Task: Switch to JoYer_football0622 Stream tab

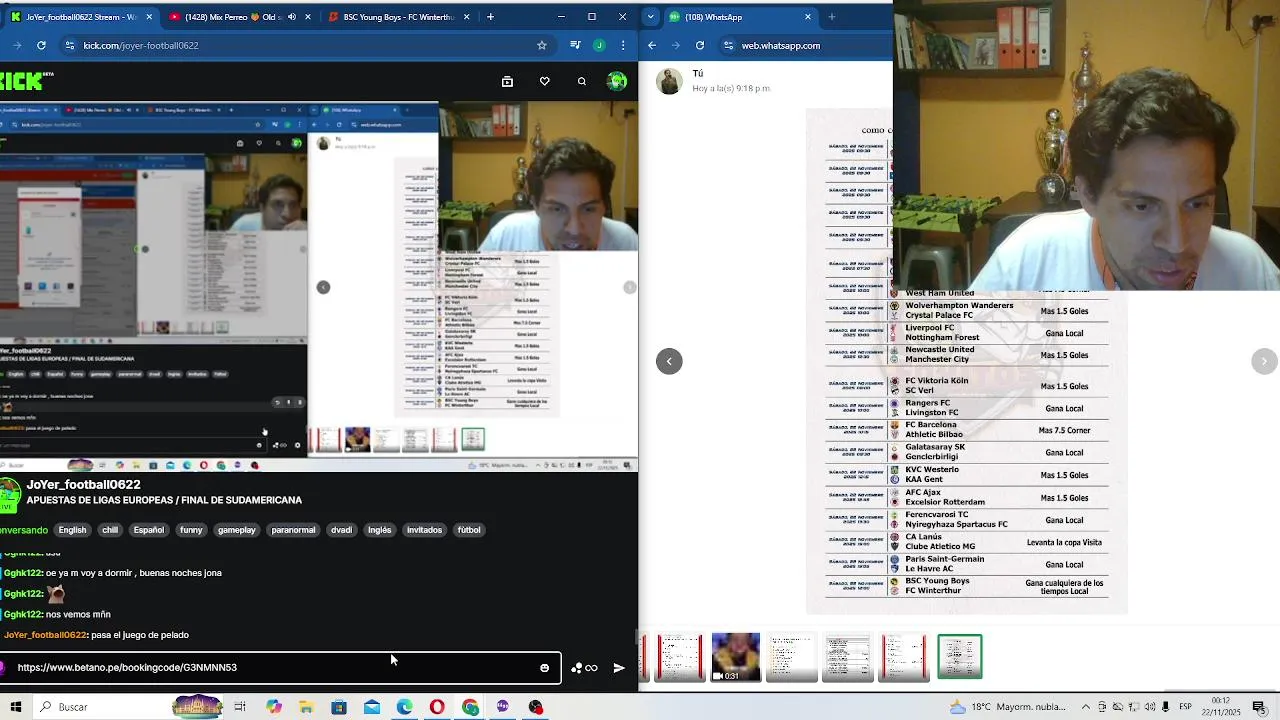Action: click(80, 17)
